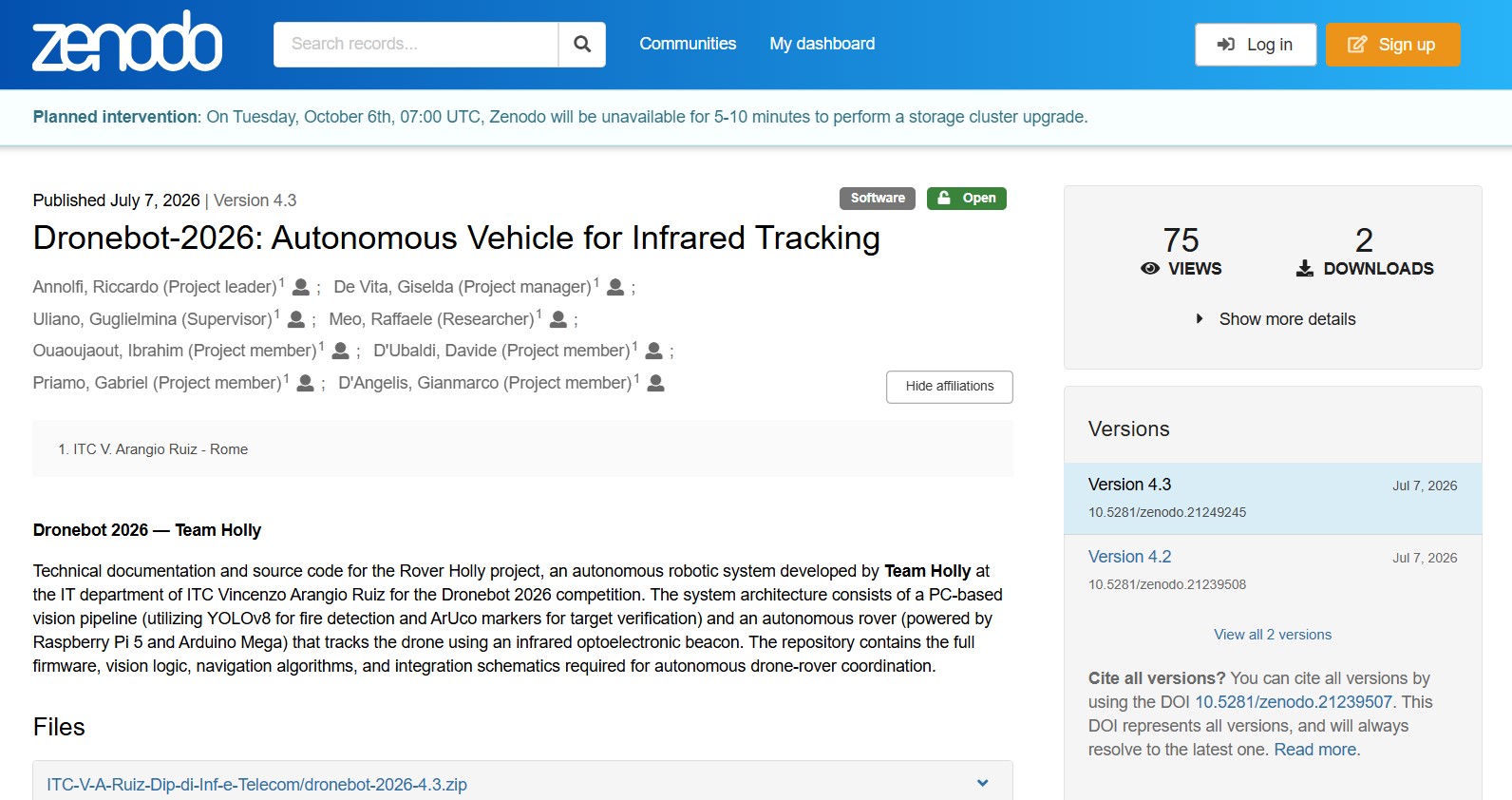The width and height of the screenshot is (1512, 800).
Task: Open the View all 2 versions link
Action: tap(1273, 635)
